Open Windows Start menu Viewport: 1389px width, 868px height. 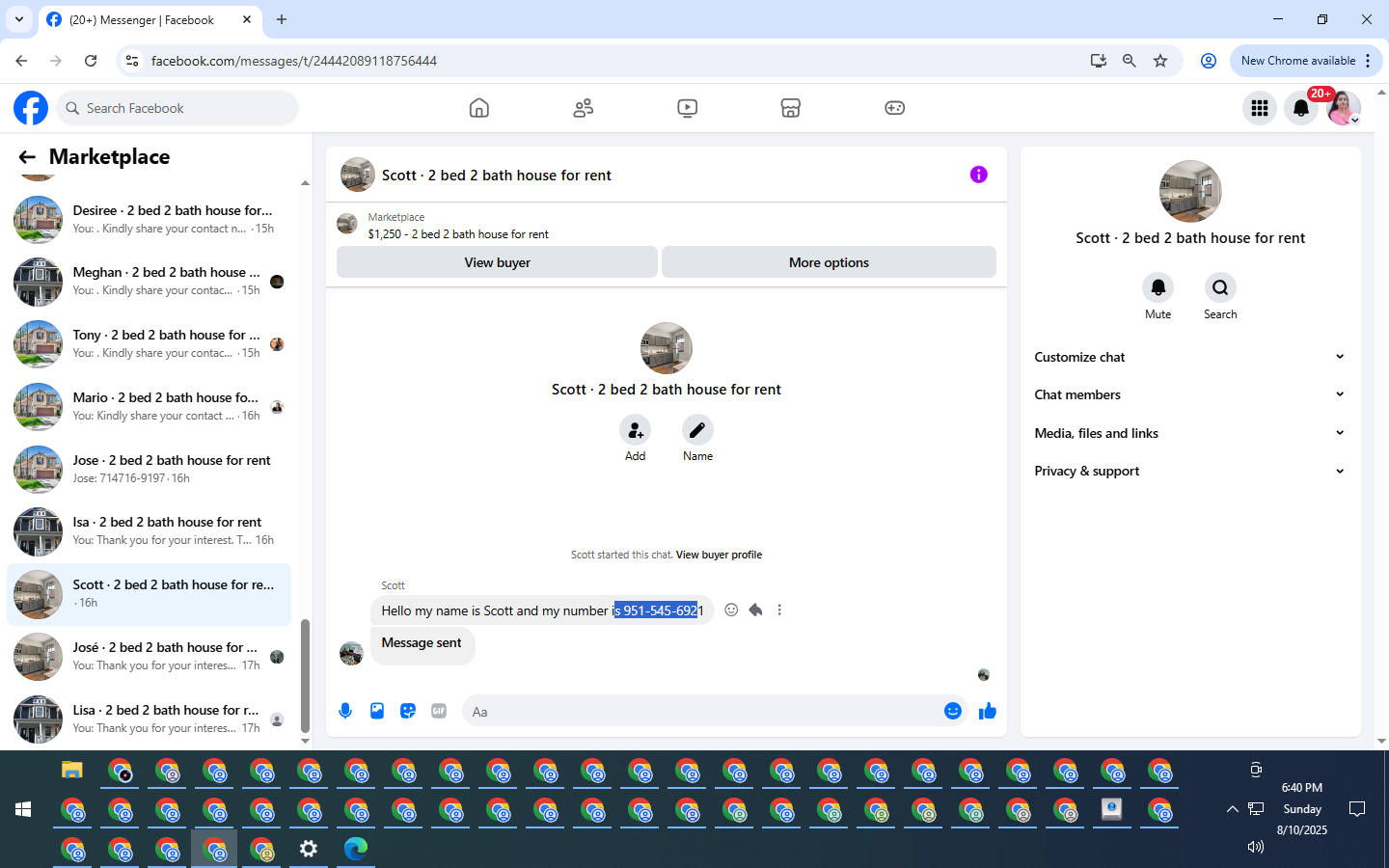(23, 809)
